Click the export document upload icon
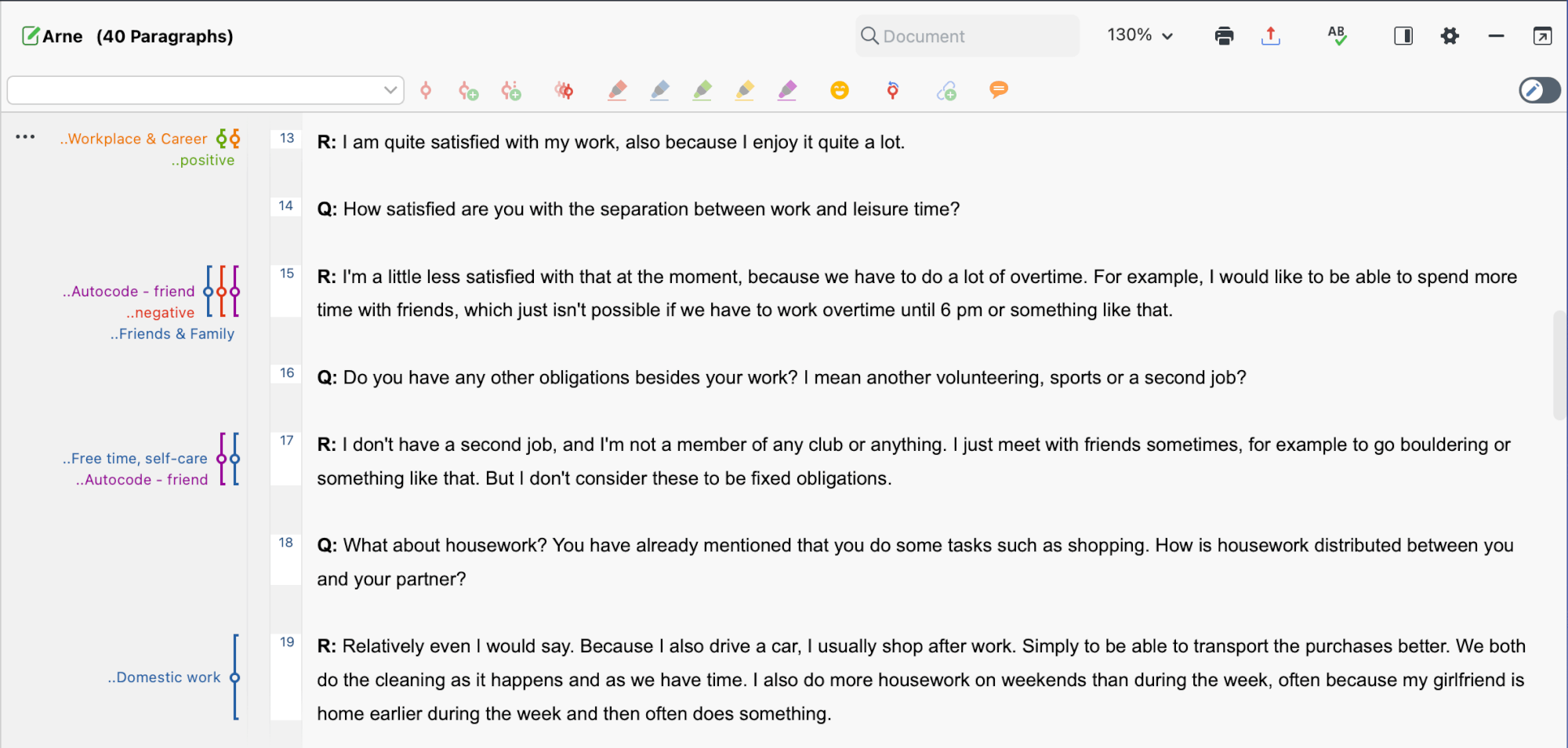 [1271, 35]
